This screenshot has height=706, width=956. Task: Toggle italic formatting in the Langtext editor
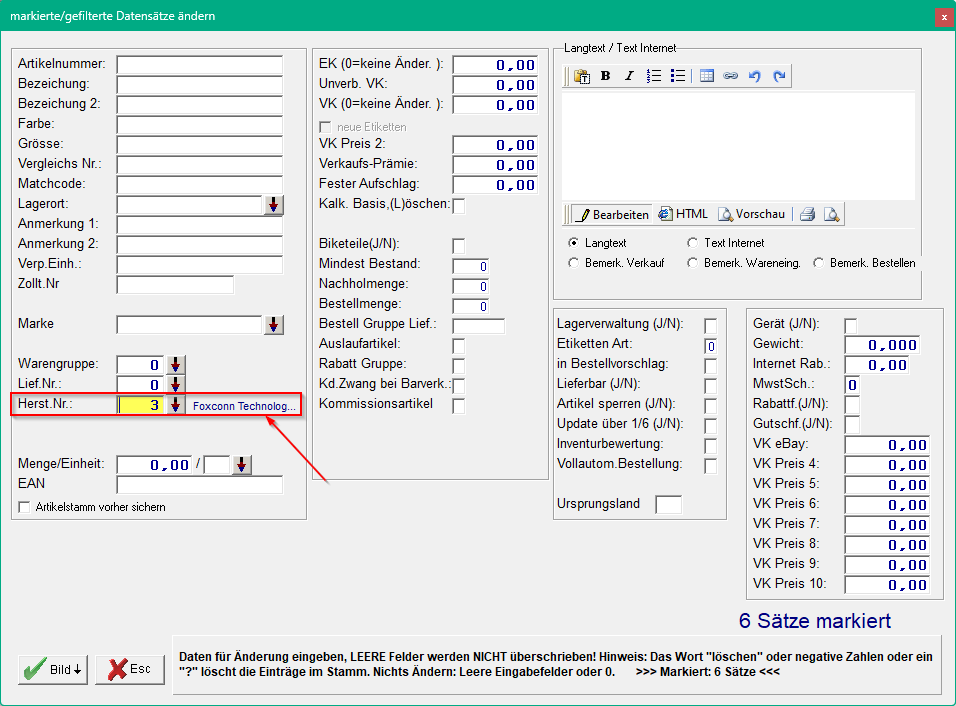pyautogui.click(x=629, y=76)
